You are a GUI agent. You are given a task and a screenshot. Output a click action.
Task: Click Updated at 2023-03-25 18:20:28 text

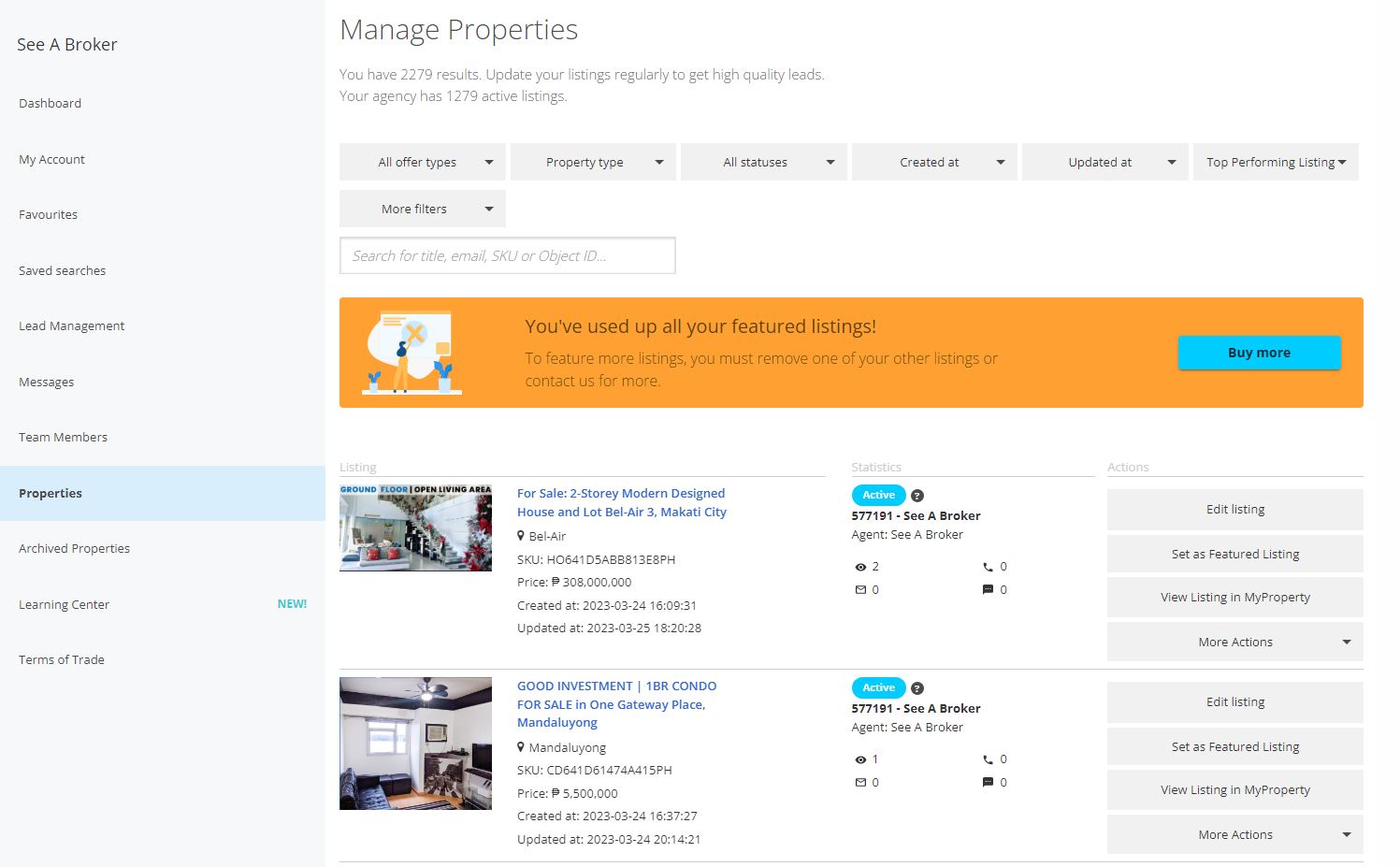tap(610, 629)
